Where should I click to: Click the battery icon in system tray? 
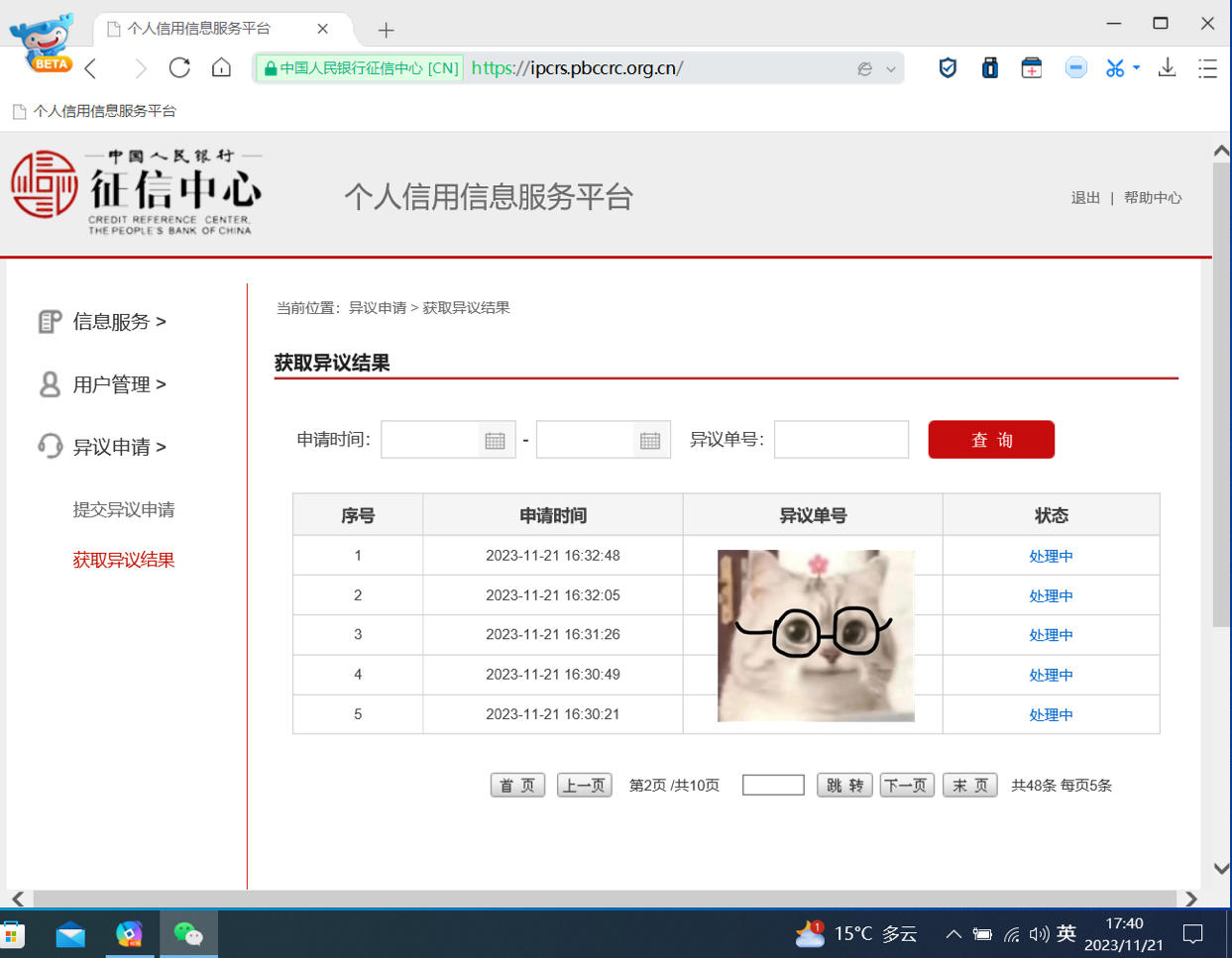point(982,934)
